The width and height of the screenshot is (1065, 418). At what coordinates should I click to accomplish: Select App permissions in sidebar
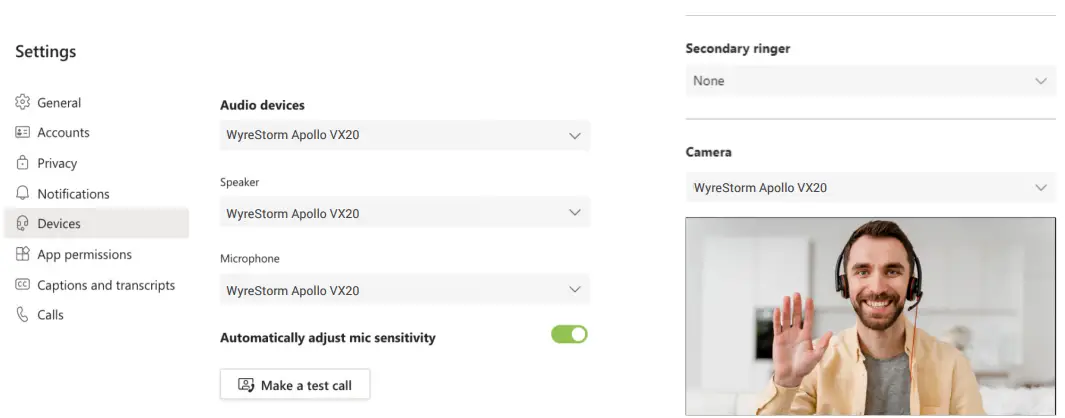[84, 255]
